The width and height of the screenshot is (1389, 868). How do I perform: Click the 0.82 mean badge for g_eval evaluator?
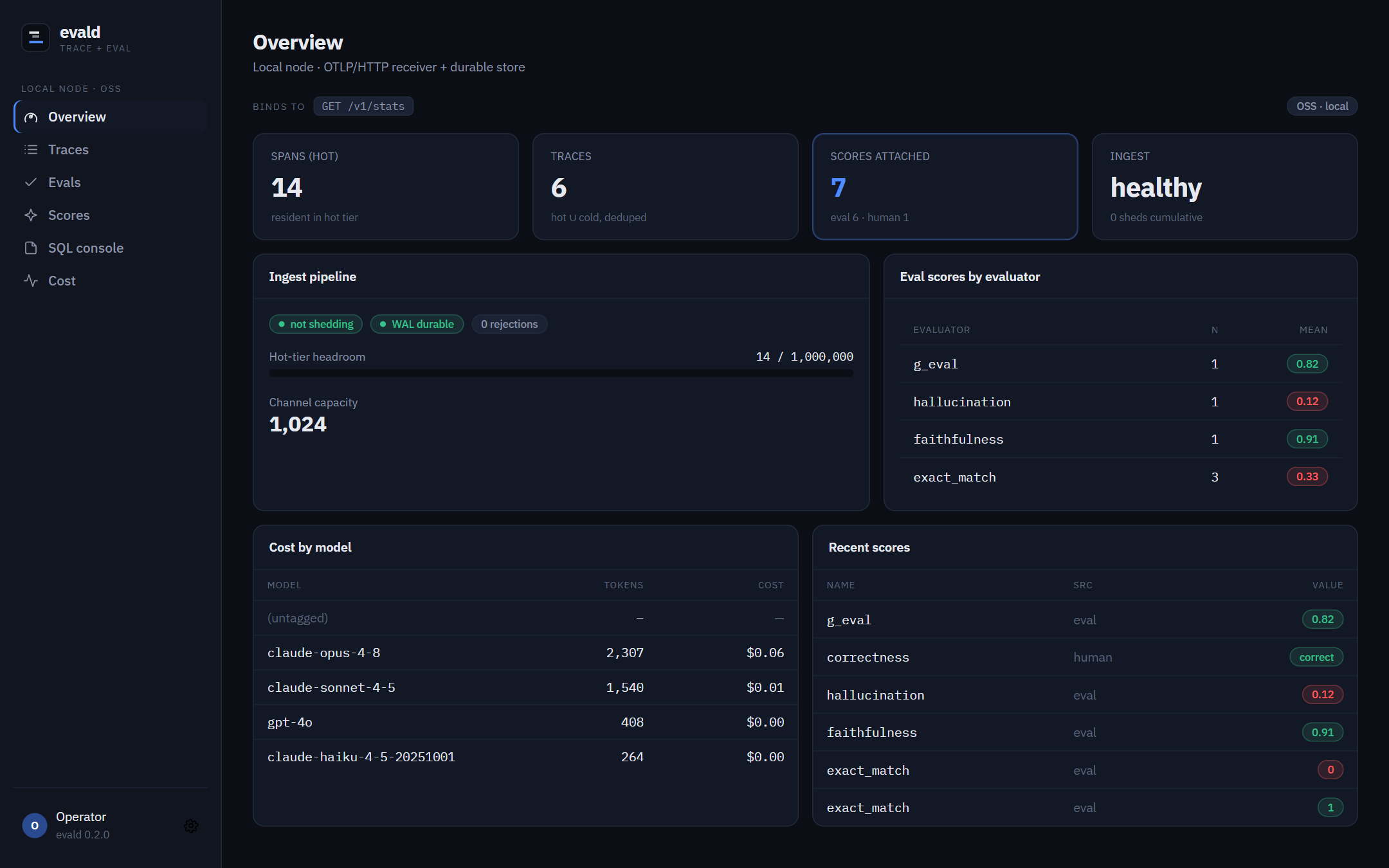1307,364
